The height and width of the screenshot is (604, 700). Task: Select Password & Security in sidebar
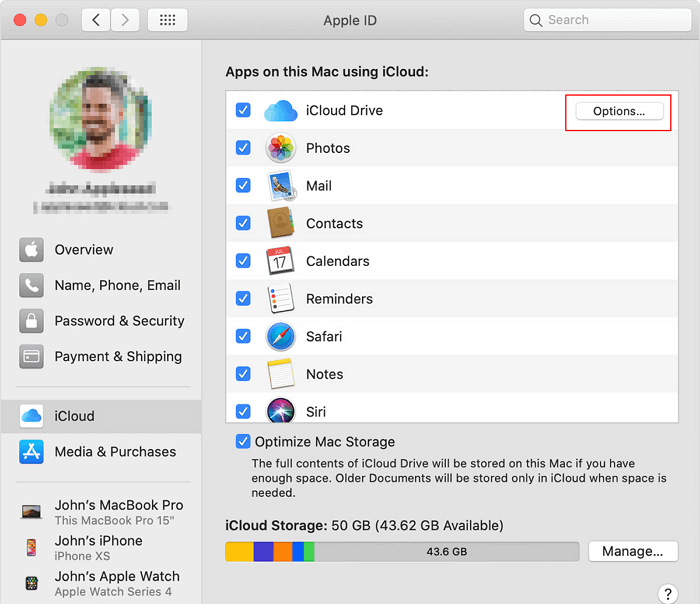click(x=119, y=321)
